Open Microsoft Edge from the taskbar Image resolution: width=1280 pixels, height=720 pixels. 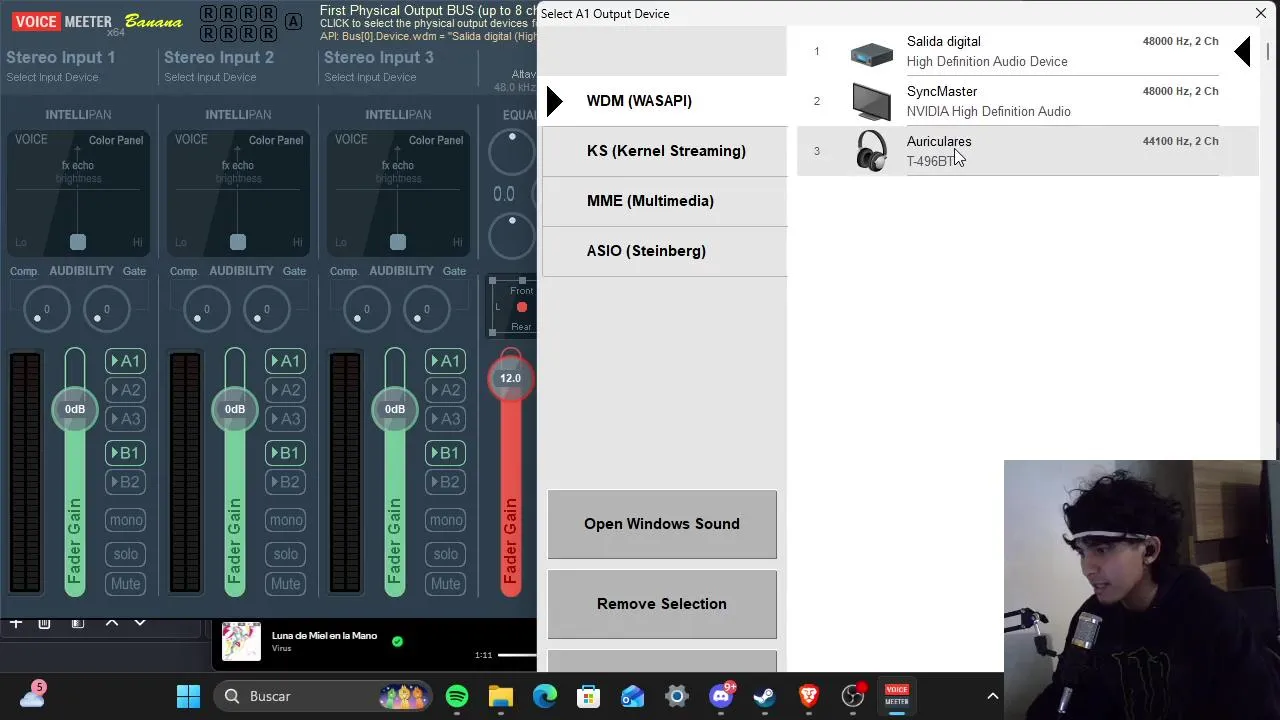click(x=545, y=696)
